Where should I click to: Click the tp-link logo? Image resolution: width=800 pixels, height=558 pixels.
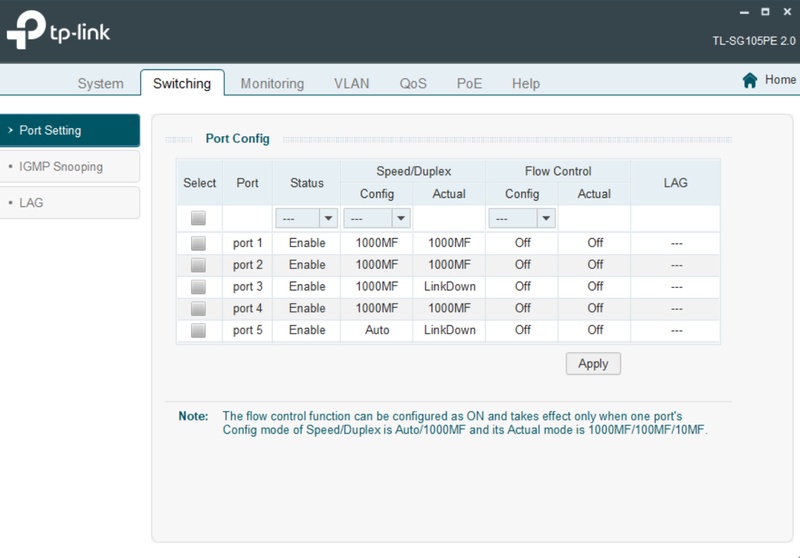[x=58, y=32]
